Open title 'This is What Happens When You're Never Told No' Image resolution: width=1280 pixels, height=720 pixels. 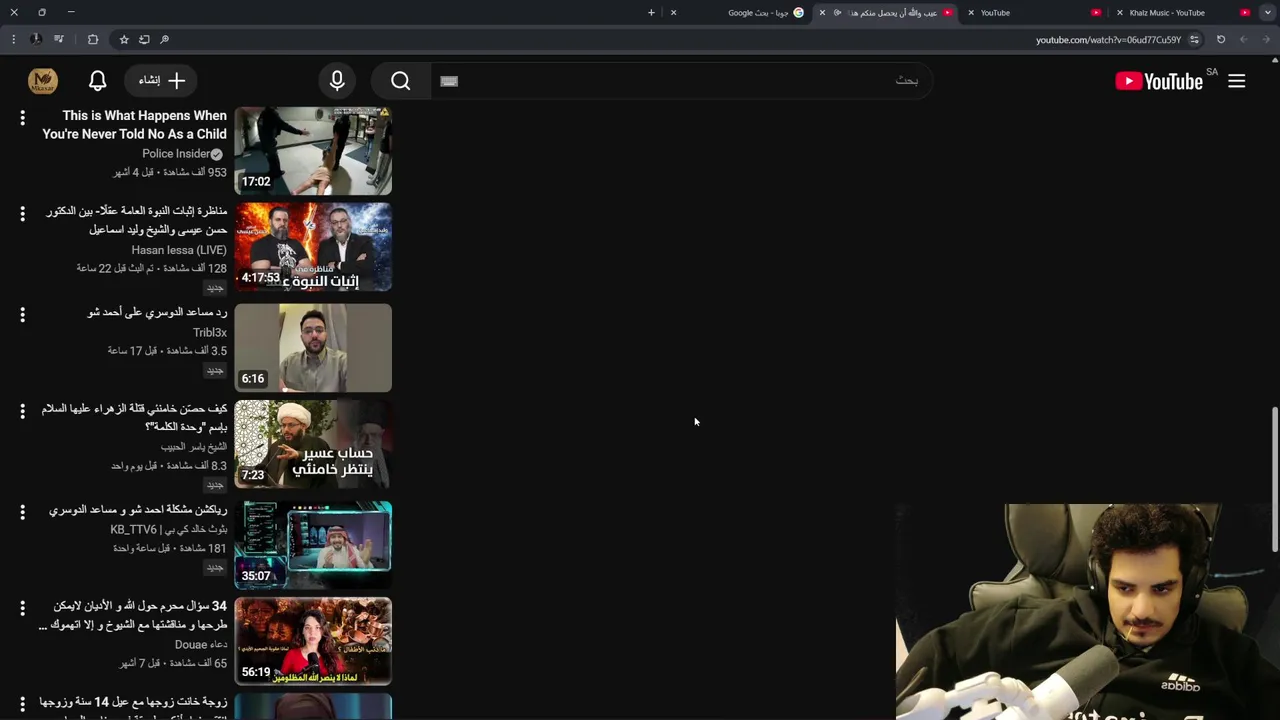pos(135,125)
